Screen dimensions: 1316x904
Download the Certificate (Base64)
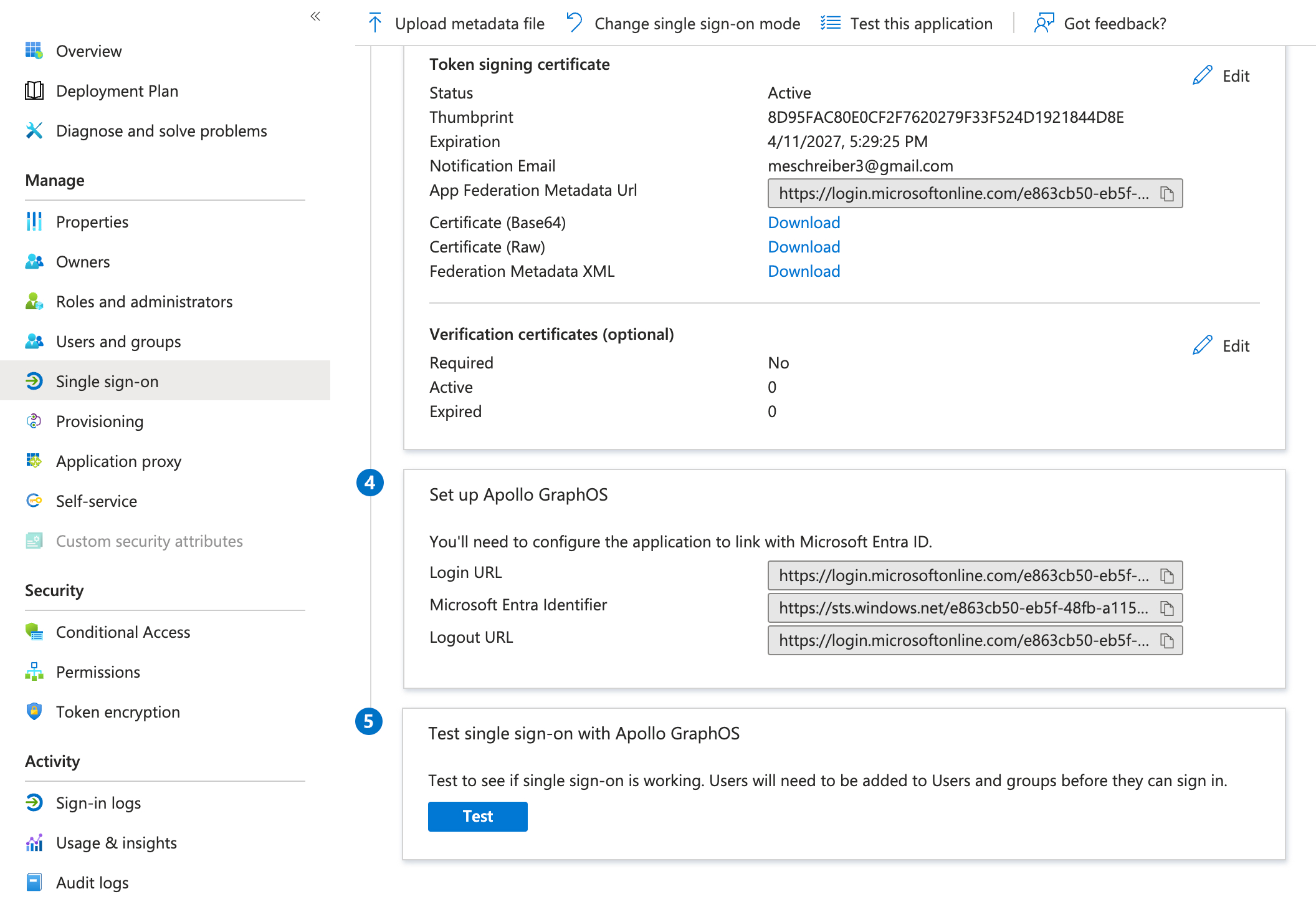[804, 223]
